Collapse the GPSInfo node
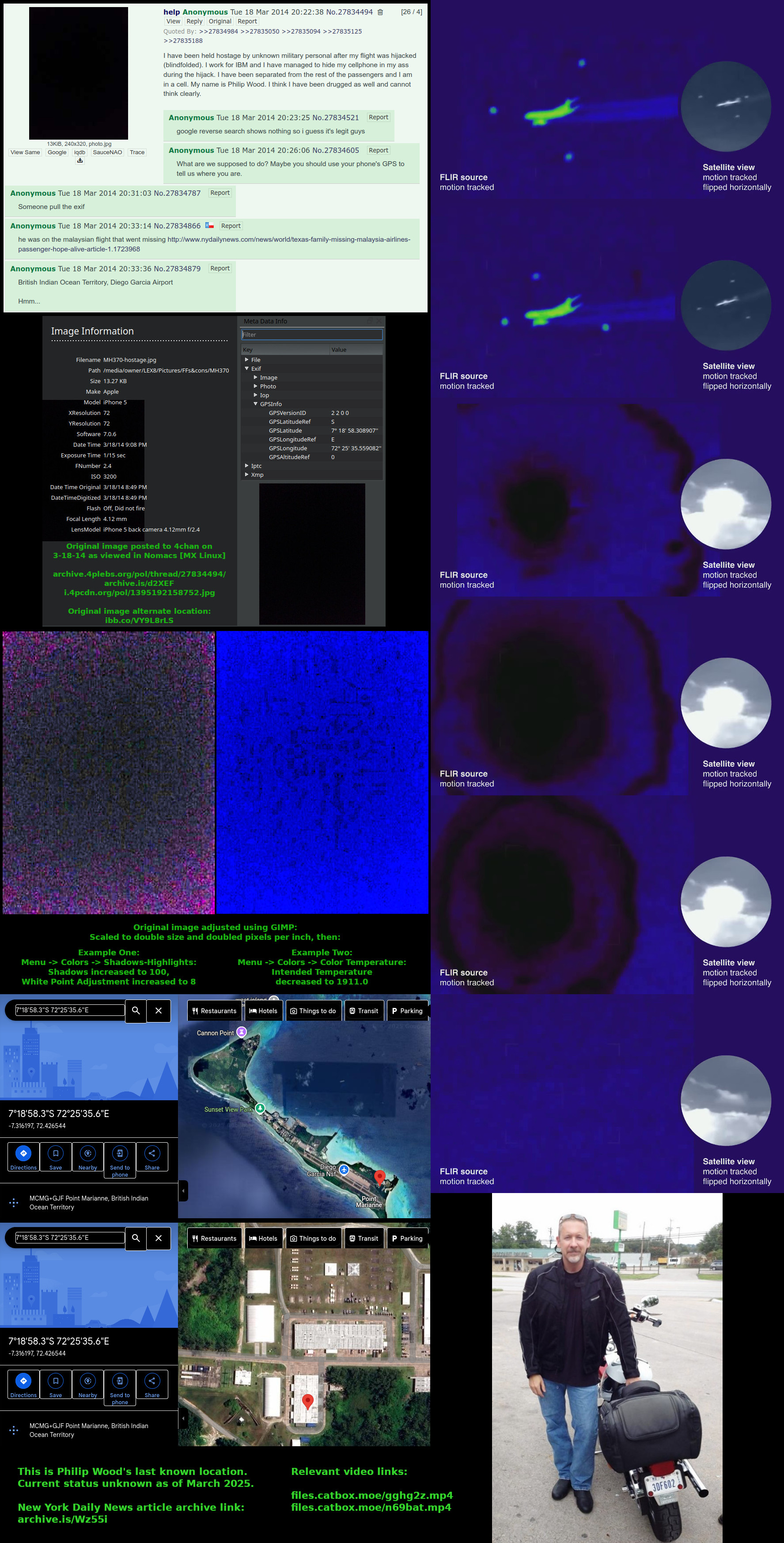784x1543 pixels. pos(256,404)
